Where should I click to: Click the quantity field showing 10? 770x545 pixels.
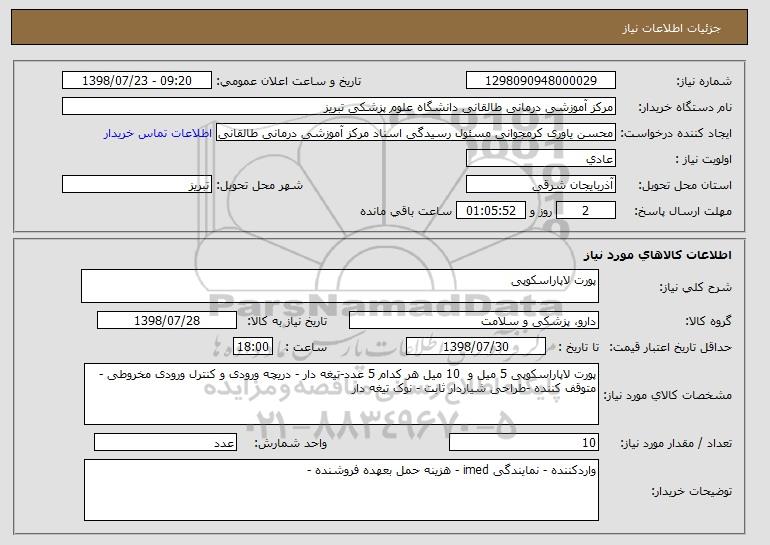click(524, 442)
